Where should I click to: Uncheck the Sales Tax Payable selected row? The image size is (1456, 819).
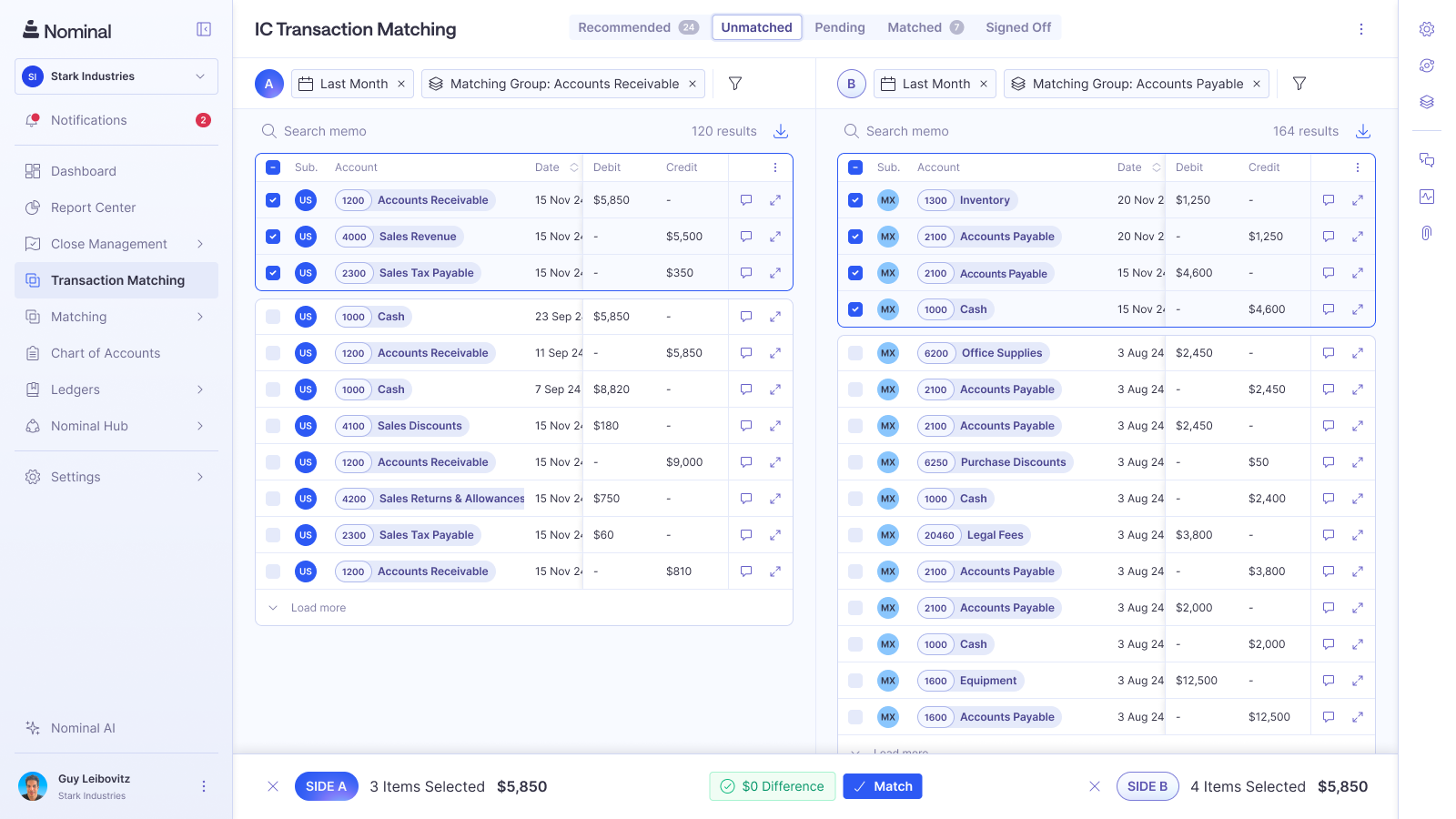point(273,273)
